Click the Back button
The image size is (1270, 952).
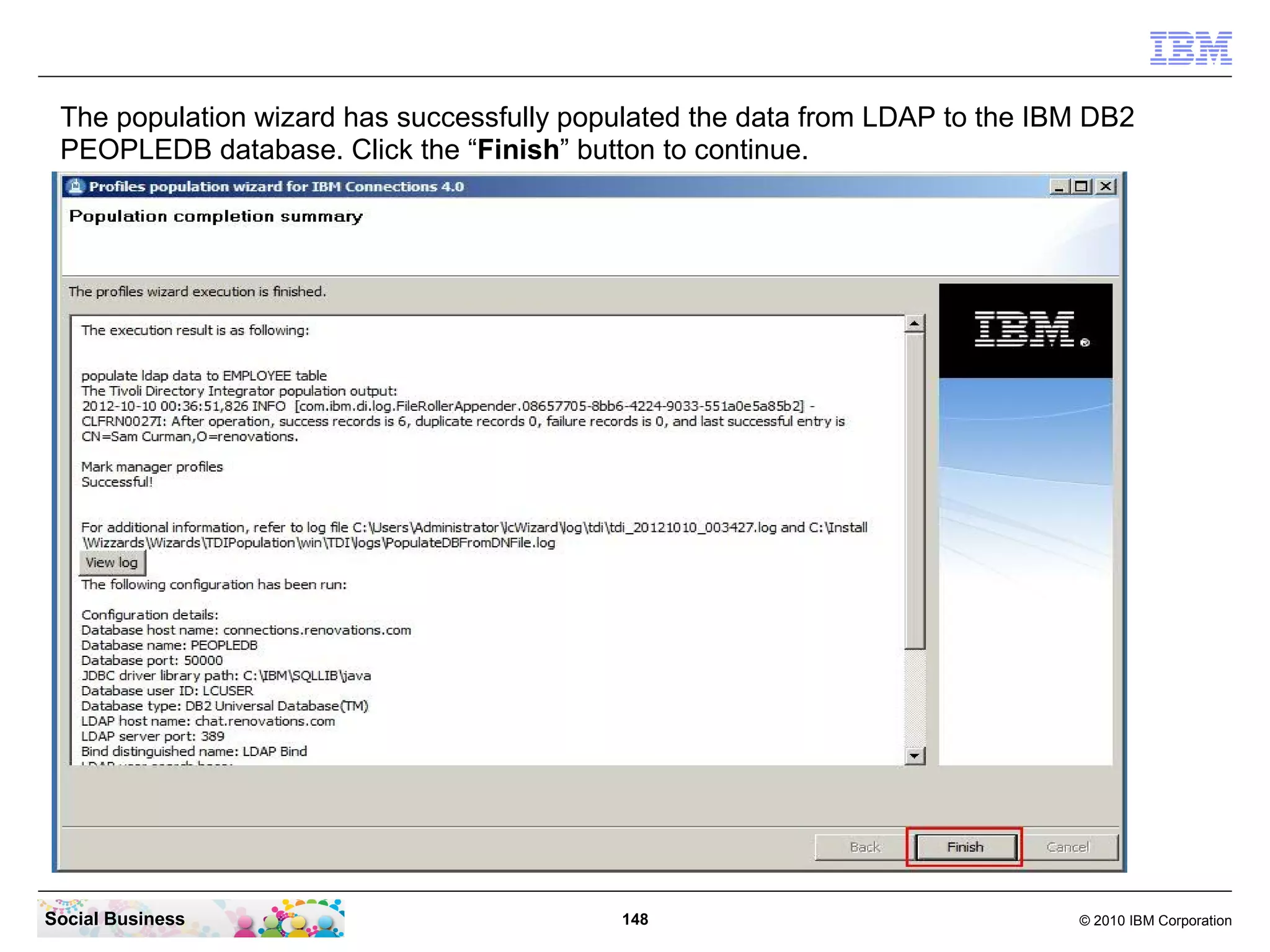(x=864, y=847)
